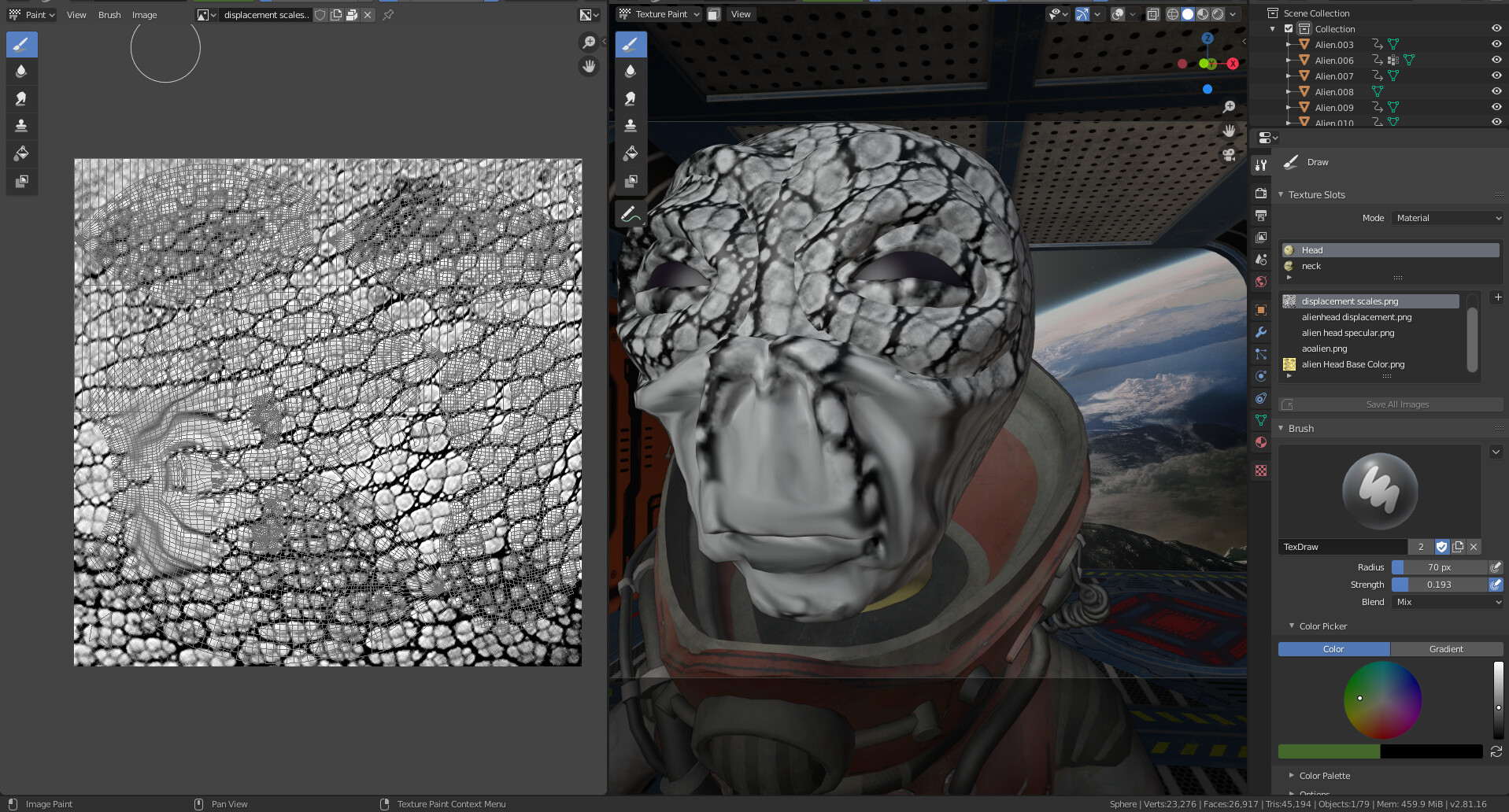Select alien head specular.png texture slot

point(1348,333)
